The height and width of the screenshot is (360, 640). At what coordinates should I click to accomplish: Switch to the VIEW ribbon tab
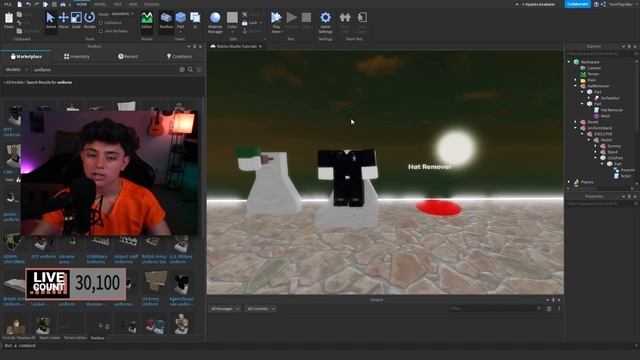[133, 4]
